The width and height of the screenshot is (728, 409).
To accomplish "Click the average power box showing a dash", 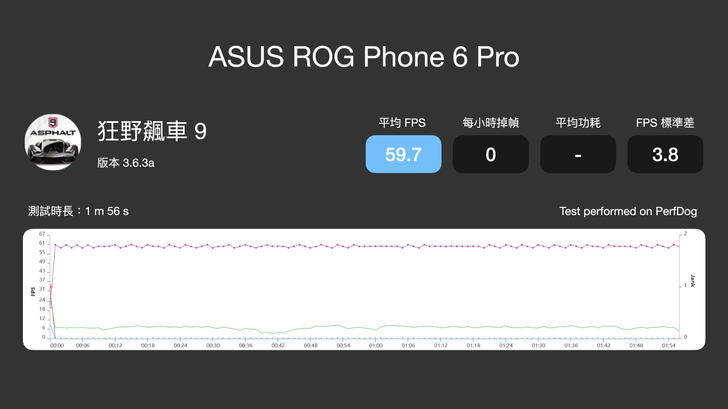I will (578, 155).
